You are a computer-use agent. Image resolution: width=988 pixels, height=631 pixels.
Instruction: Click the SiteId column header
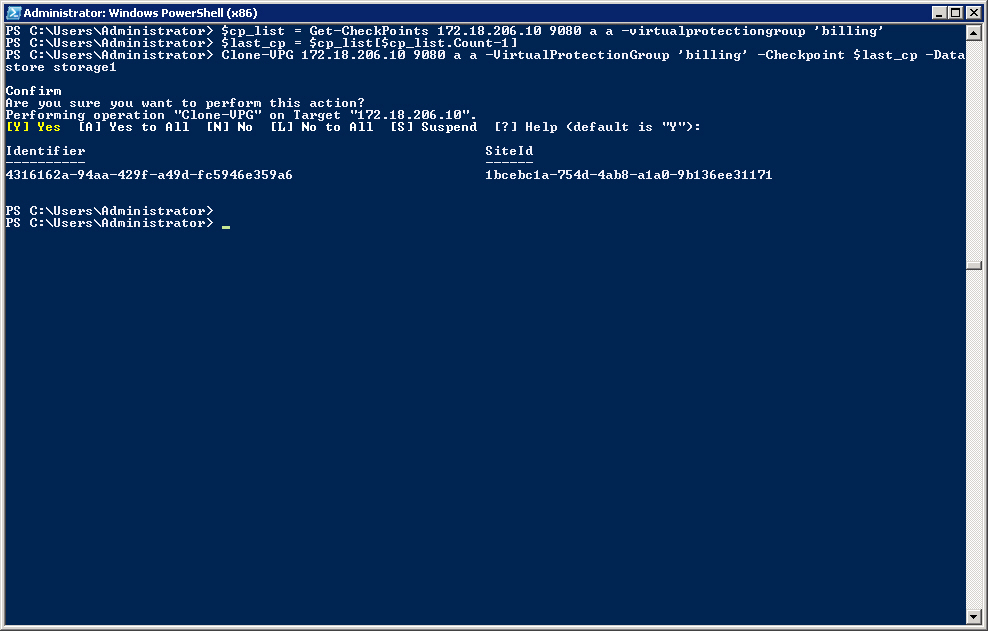pos(509,151)
